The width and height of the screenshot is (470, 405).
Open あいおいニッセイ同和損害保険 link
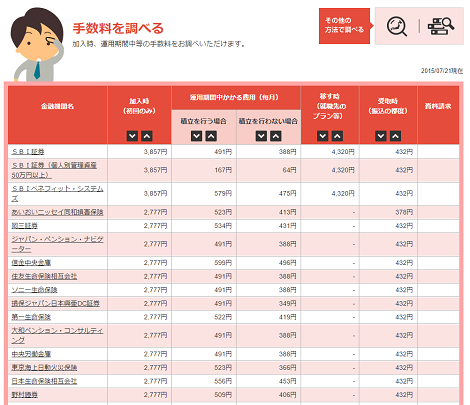click(57, 212)
